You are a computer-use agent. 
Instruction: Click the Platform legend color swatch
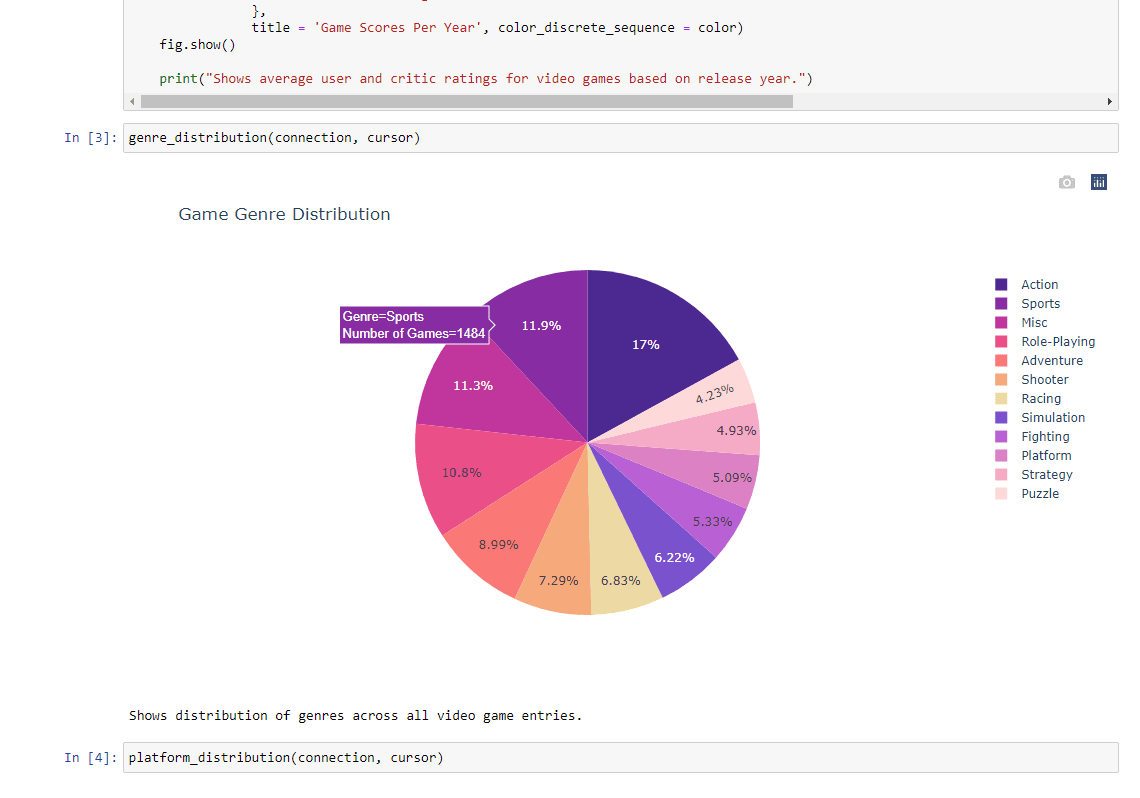(x=1001, y=456)
